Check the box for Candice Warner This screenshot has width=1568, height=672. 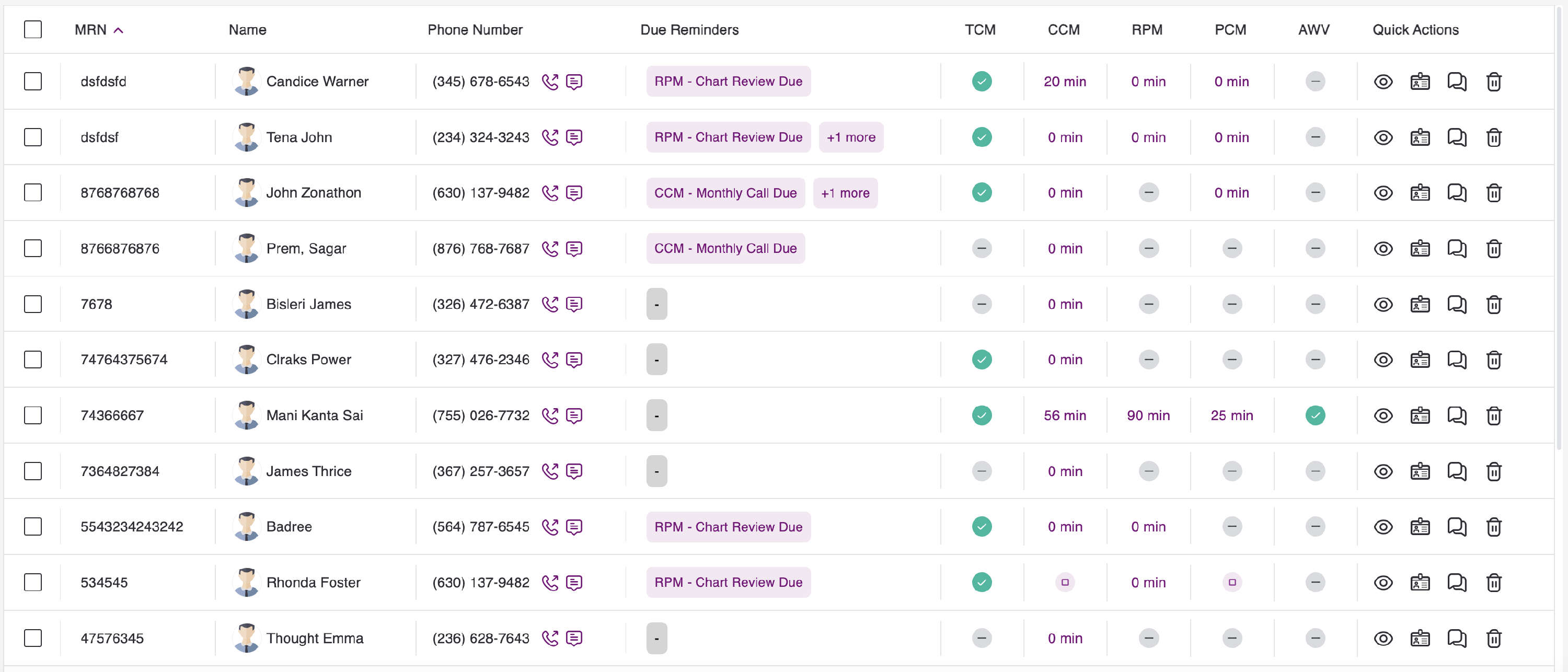point(33,82)
